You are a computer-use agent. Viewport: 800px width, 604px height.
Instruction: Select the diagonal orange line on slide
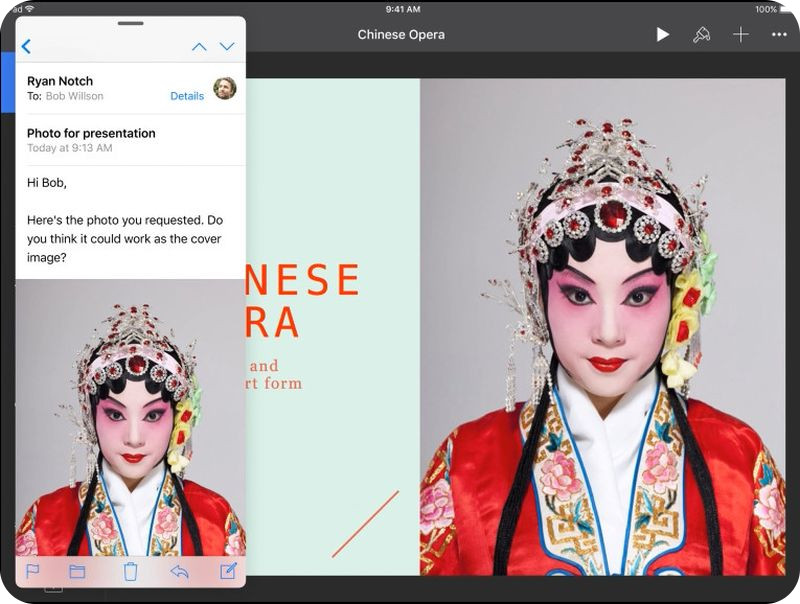click(365, 523)
